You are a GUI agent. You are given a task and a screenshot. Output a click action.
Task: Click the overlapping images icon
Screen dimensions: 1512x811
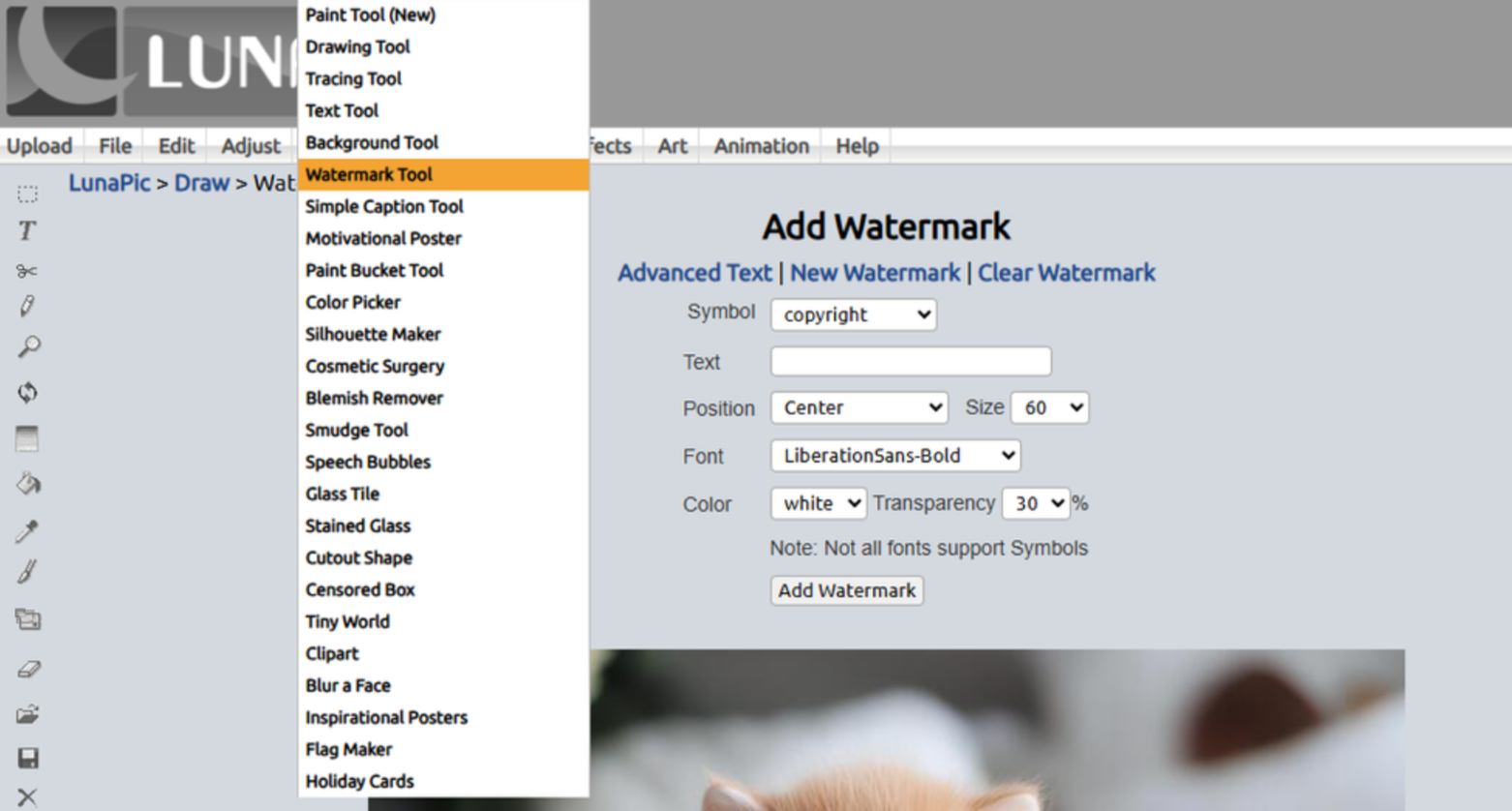27,619
